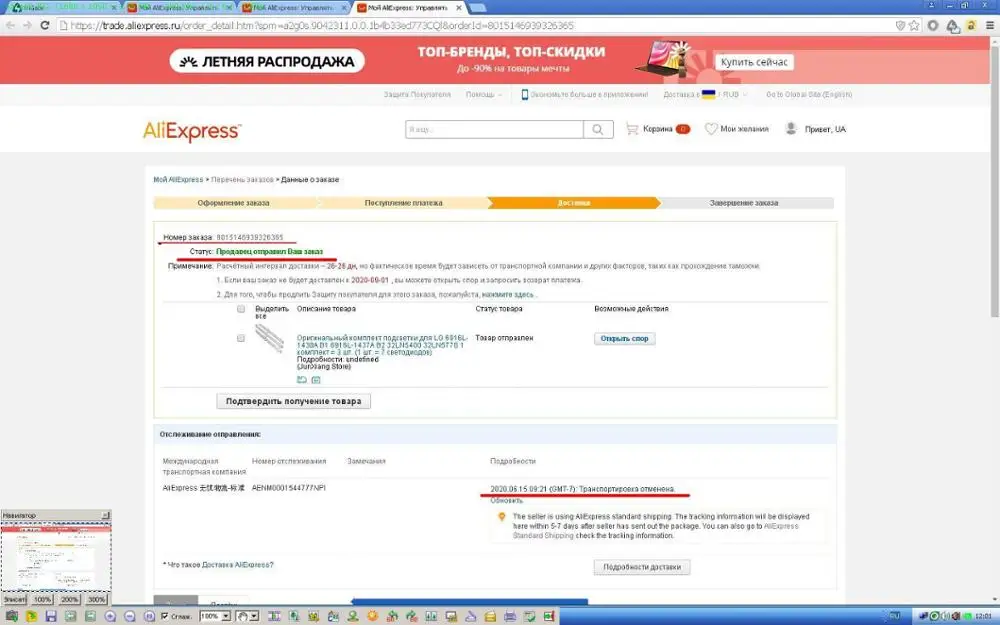This screenshot has width=1000, height=625.
Task: Click the system tray clock
Action: 983,616
